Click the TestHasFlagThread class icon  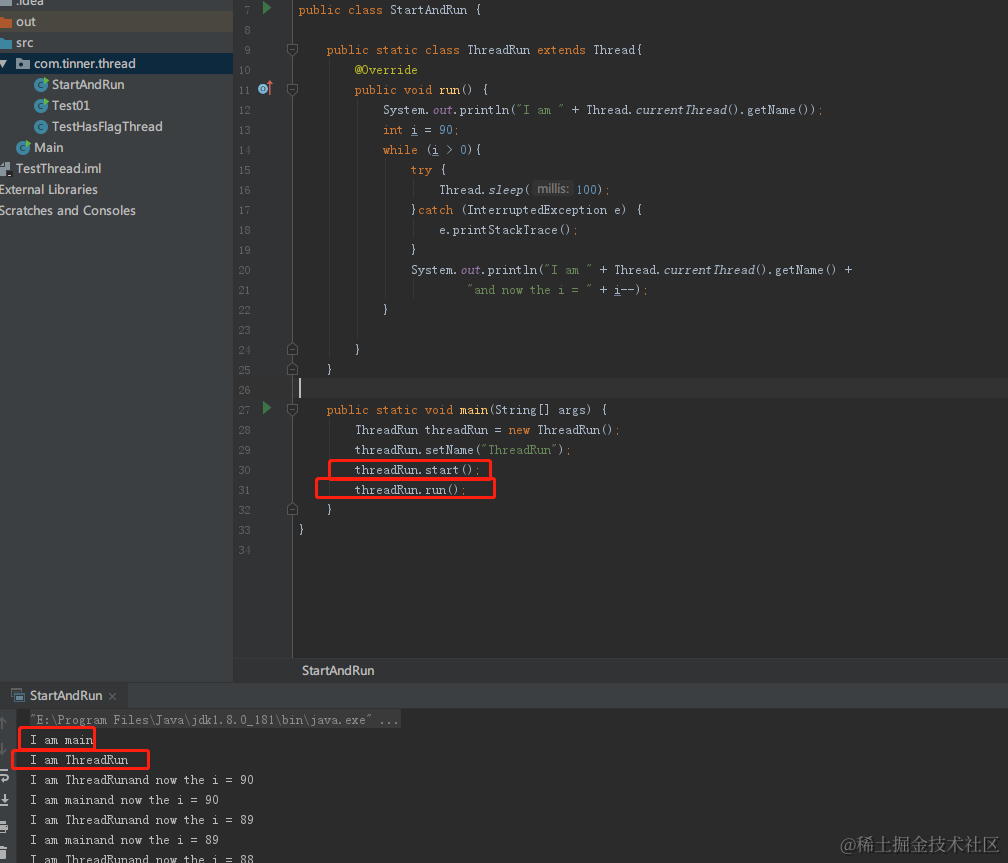pyautogui.click(x=41, y=127)
